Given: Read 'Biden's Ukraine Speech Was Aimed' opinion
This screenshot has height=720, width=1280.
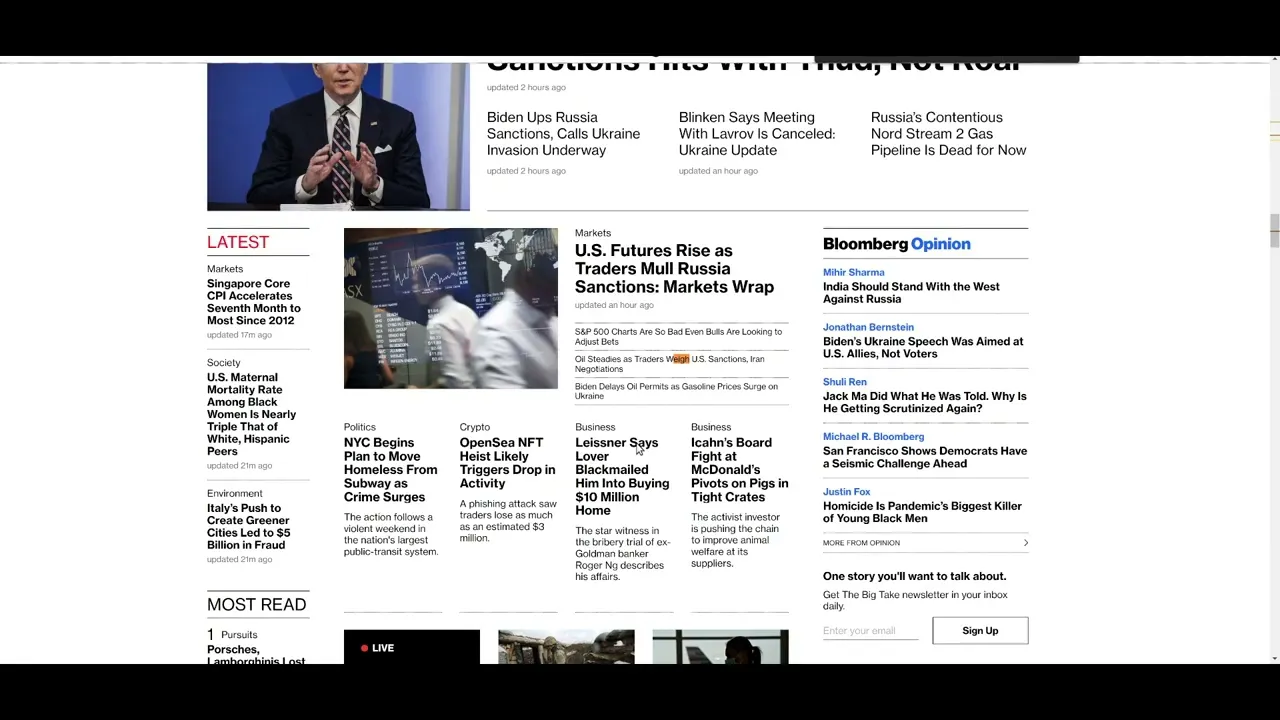Looking at the screenshot, I should point(923,347).
